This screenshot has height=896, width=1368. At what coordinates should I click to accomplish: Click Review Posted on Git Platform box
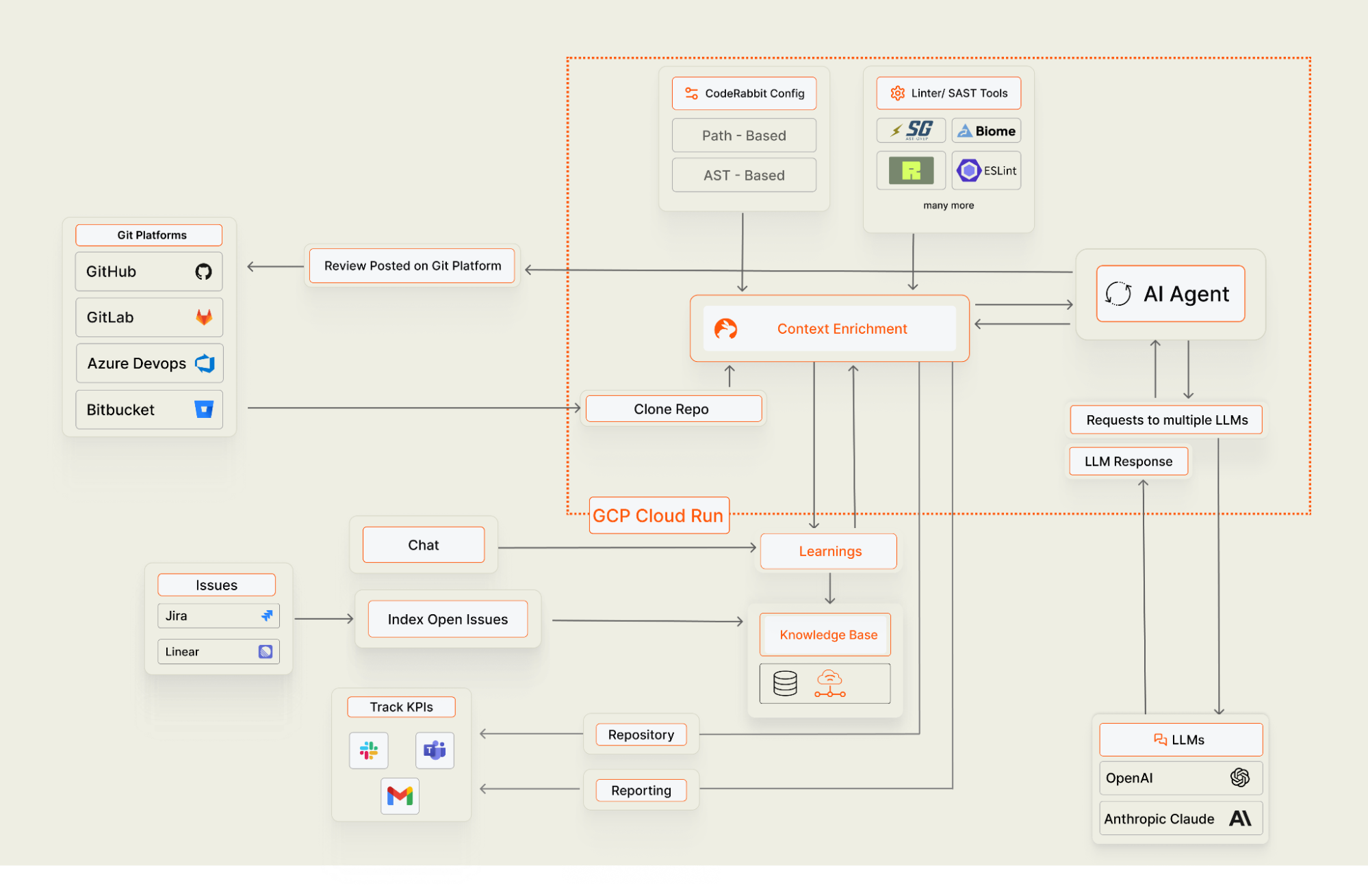[412, 265]
